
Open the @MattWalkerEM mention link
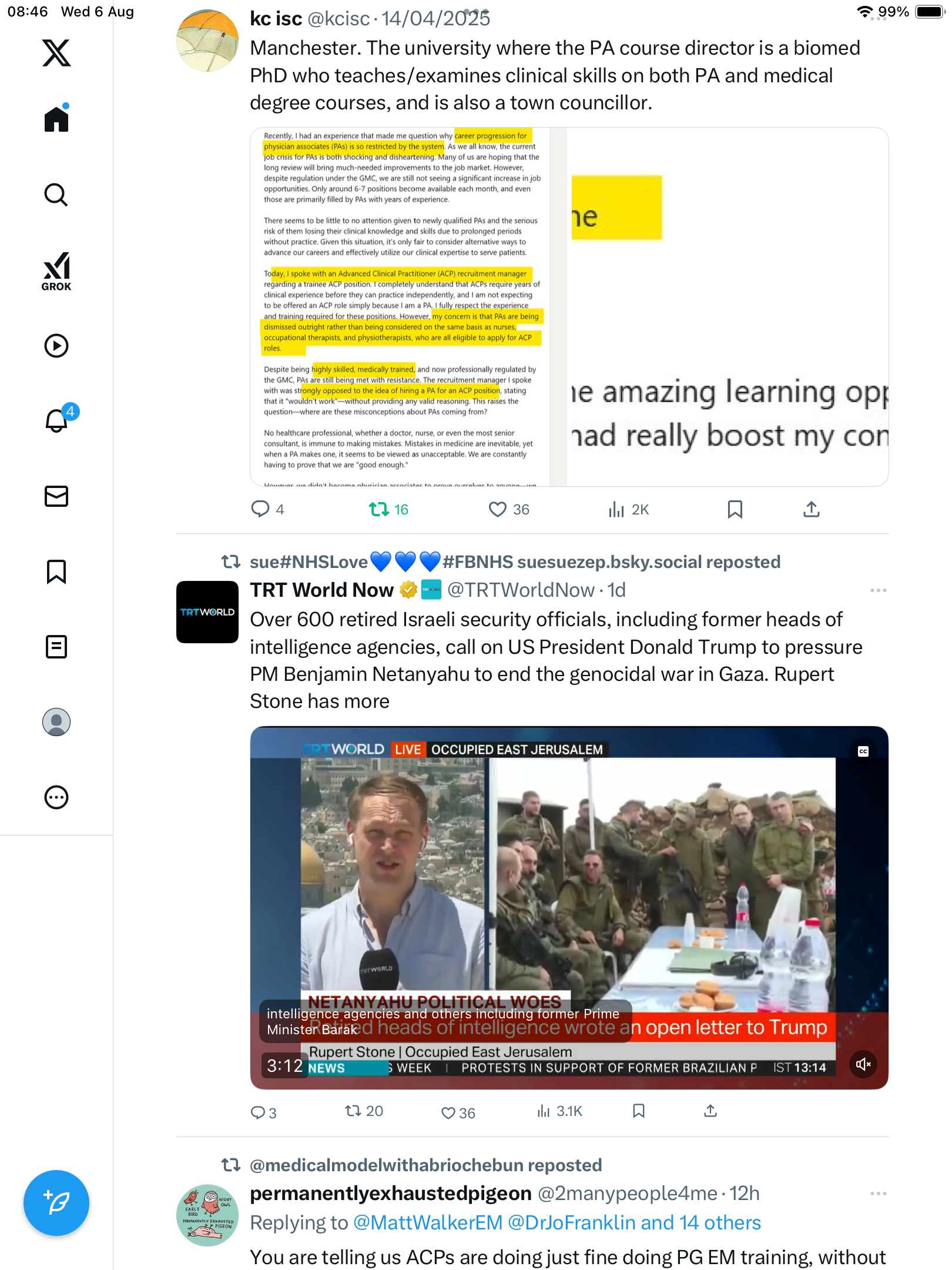[428, 1223]
